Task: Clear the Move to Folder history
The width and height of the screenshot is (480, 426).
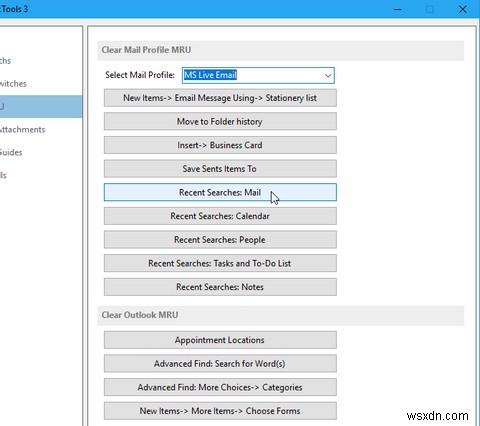Action: (220, 122)
